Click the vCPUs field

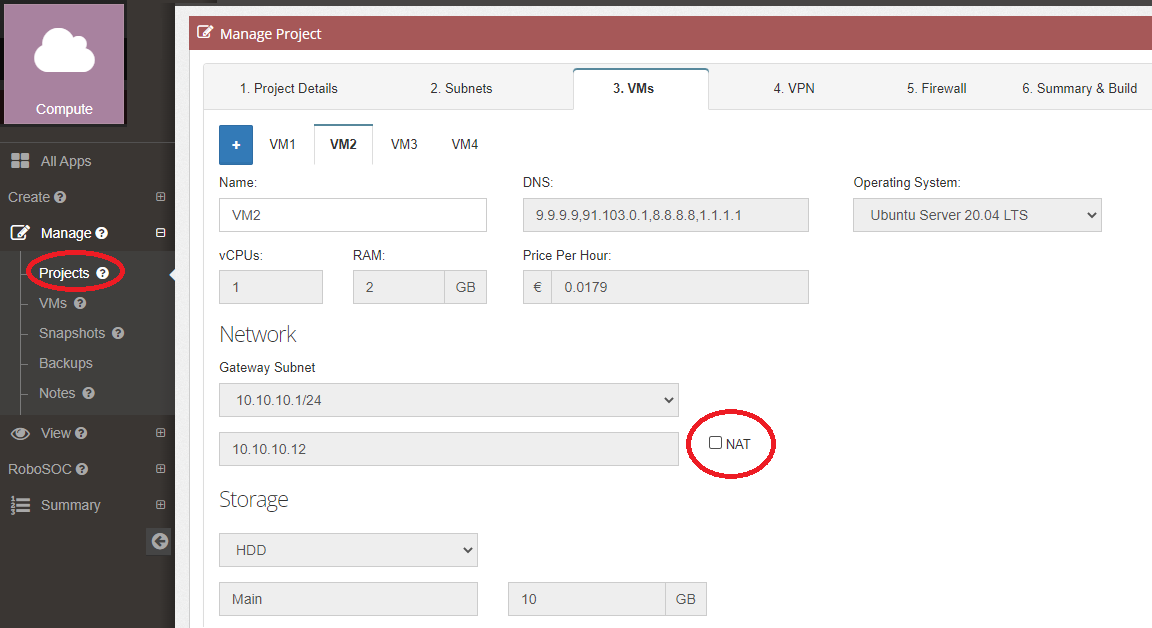pos(270,287)
